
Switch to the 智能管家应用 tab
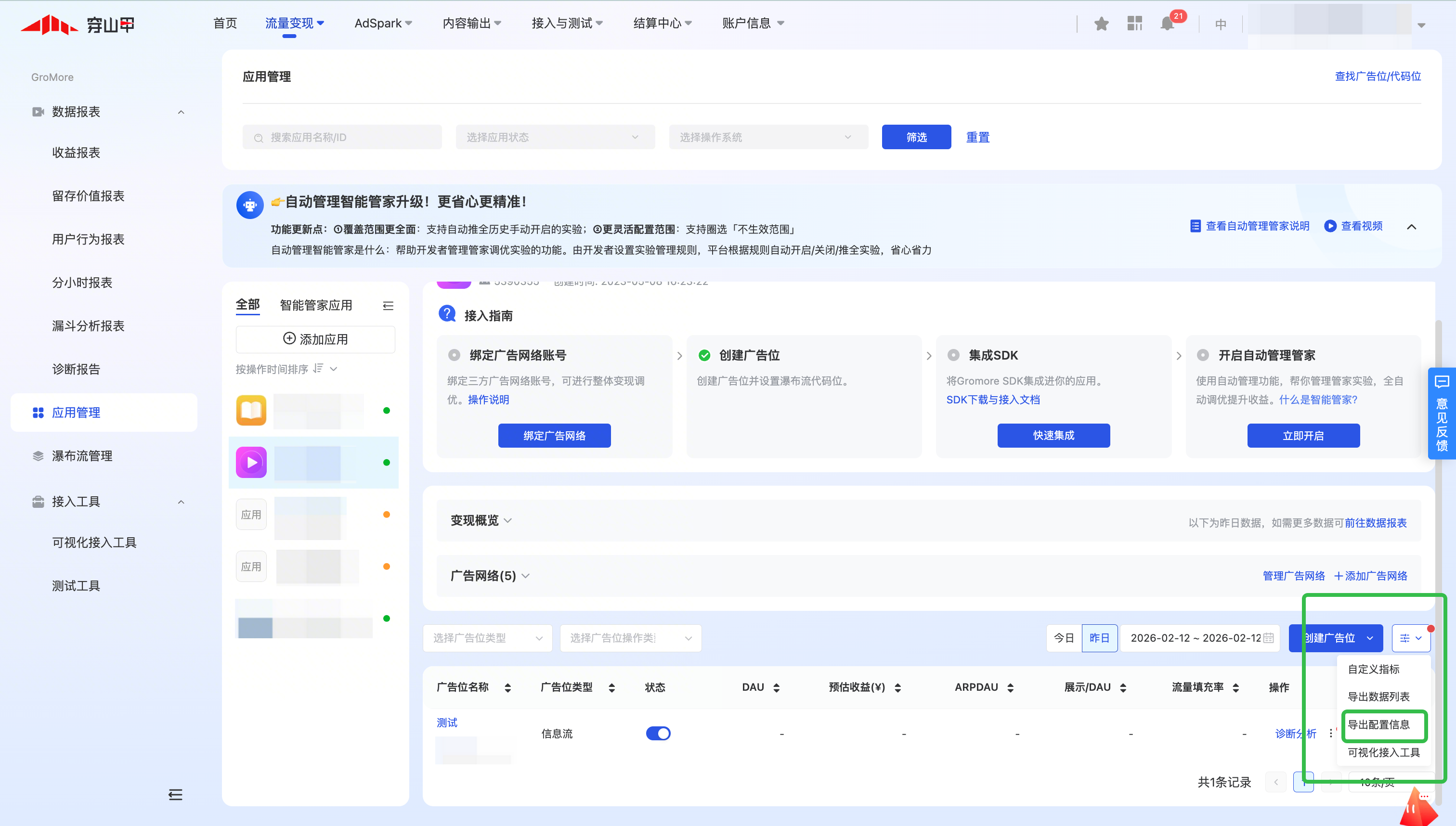pyautogui.click(x=315, y=305)
